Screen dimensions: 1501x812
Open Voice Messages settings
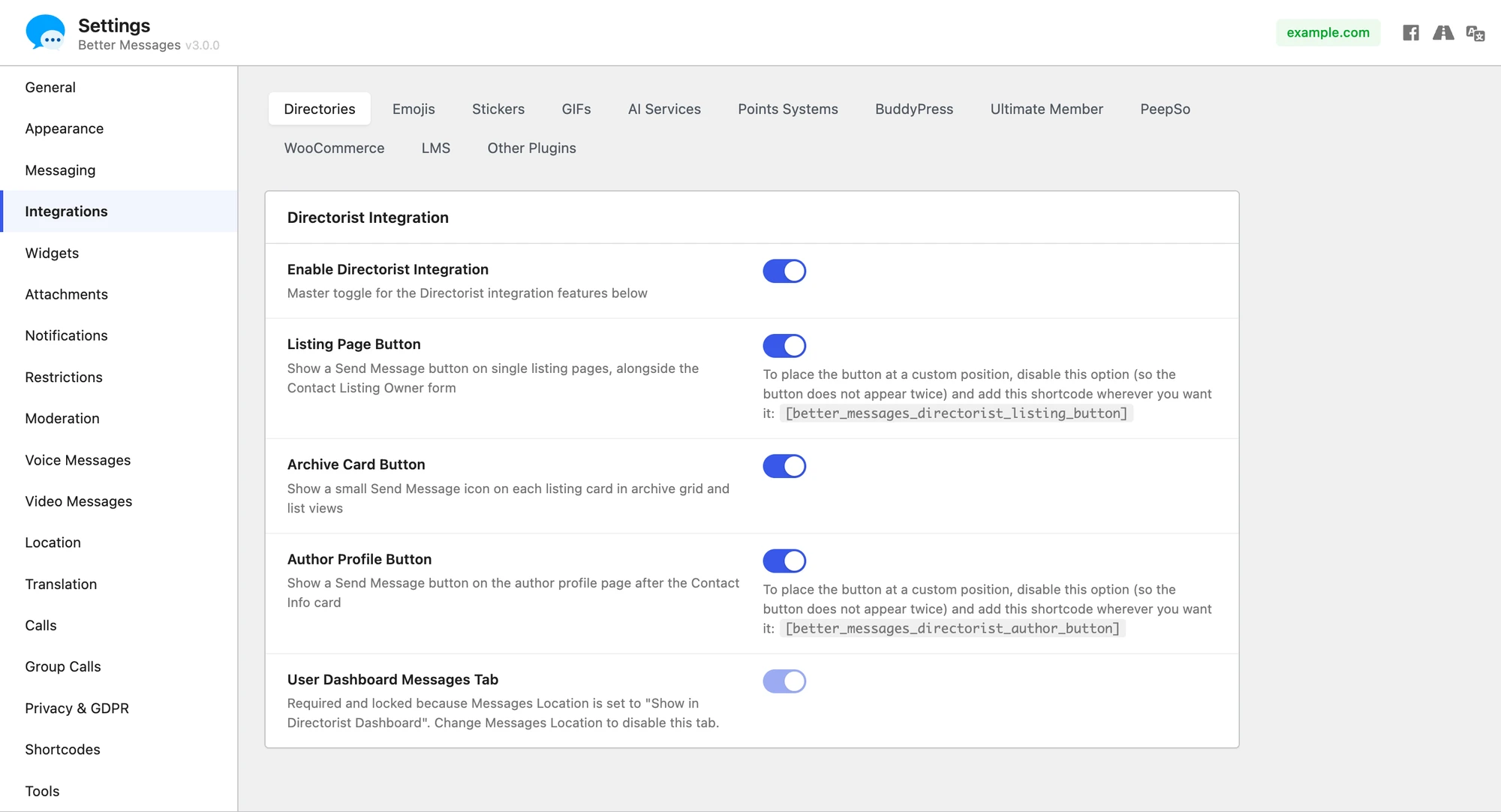click(x=119, y=460)
